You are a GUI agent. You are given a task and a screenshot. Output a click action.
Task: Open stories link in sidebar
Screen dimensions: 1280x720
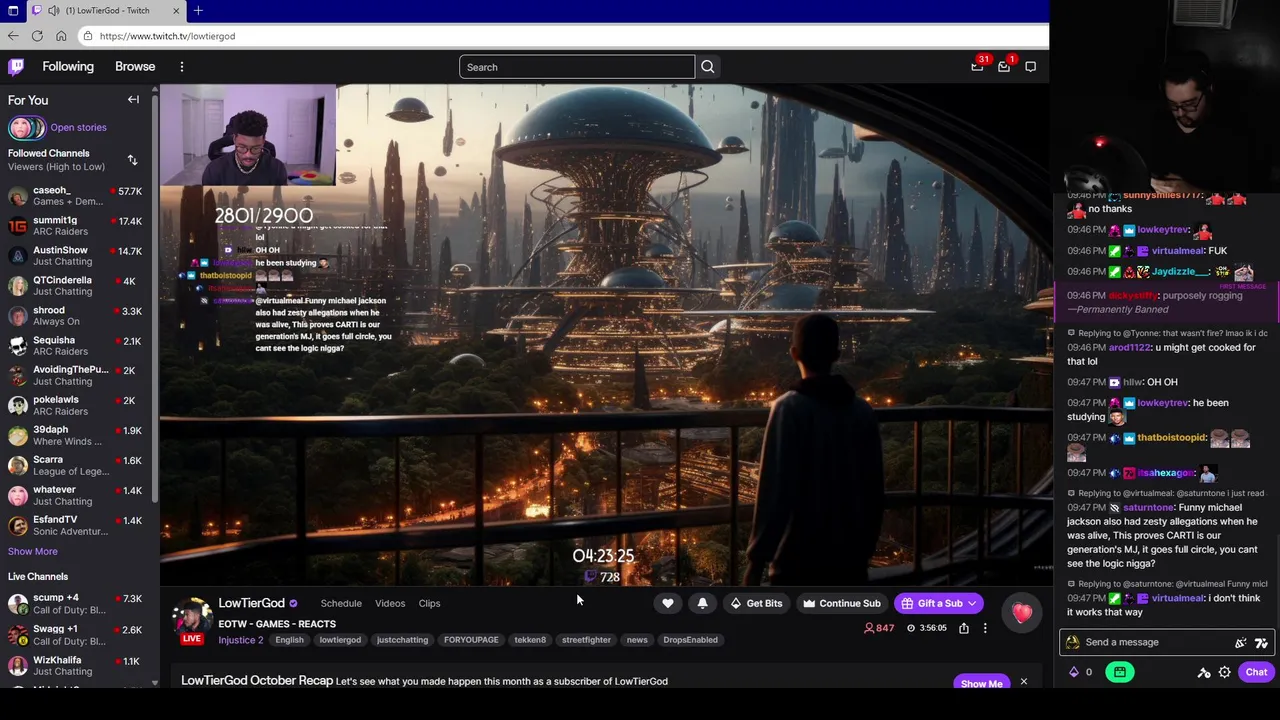(x=78, y=128)
